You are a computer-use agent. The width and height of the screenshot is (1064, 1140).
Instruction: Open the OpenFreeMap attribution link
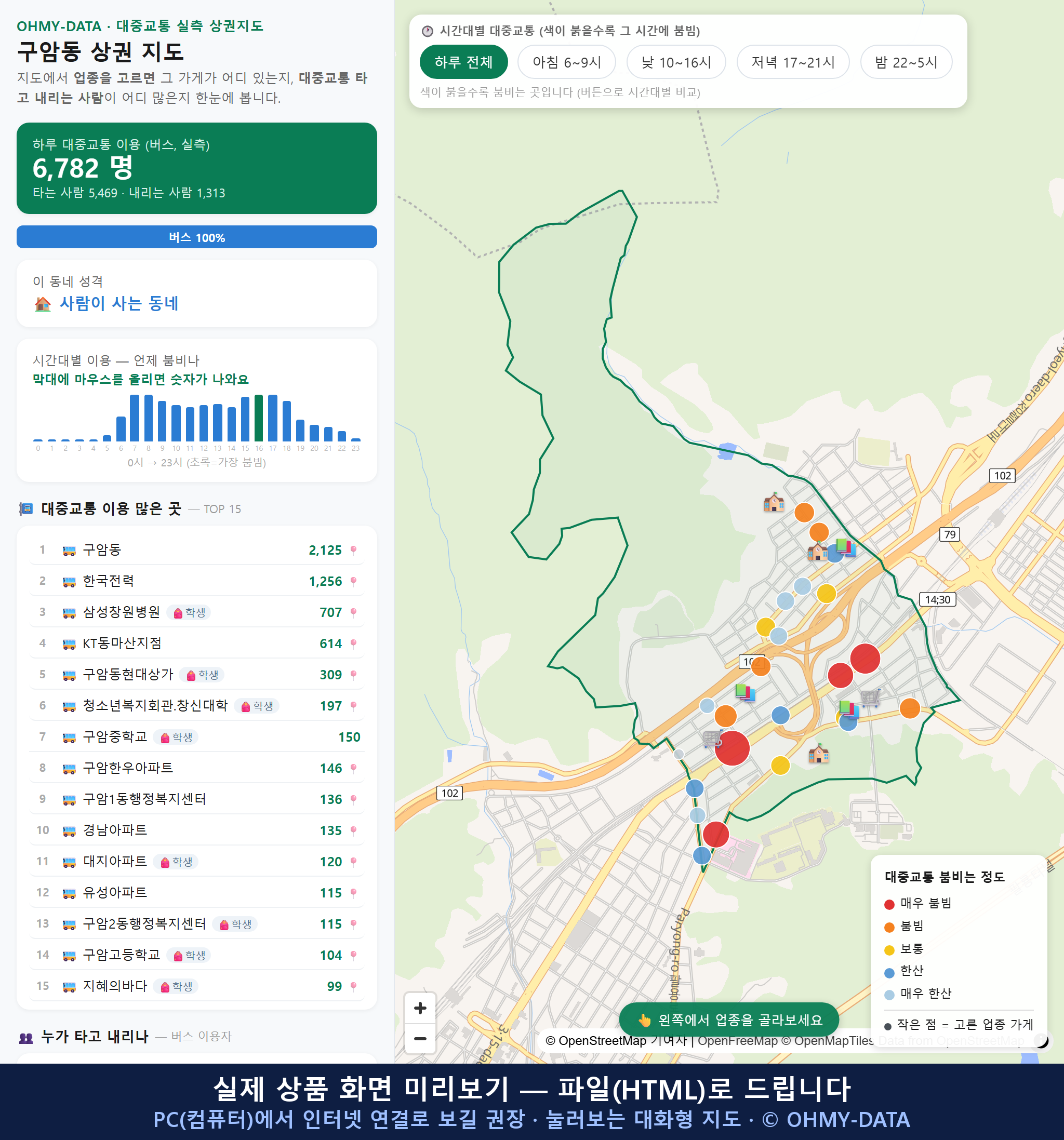738,1041
